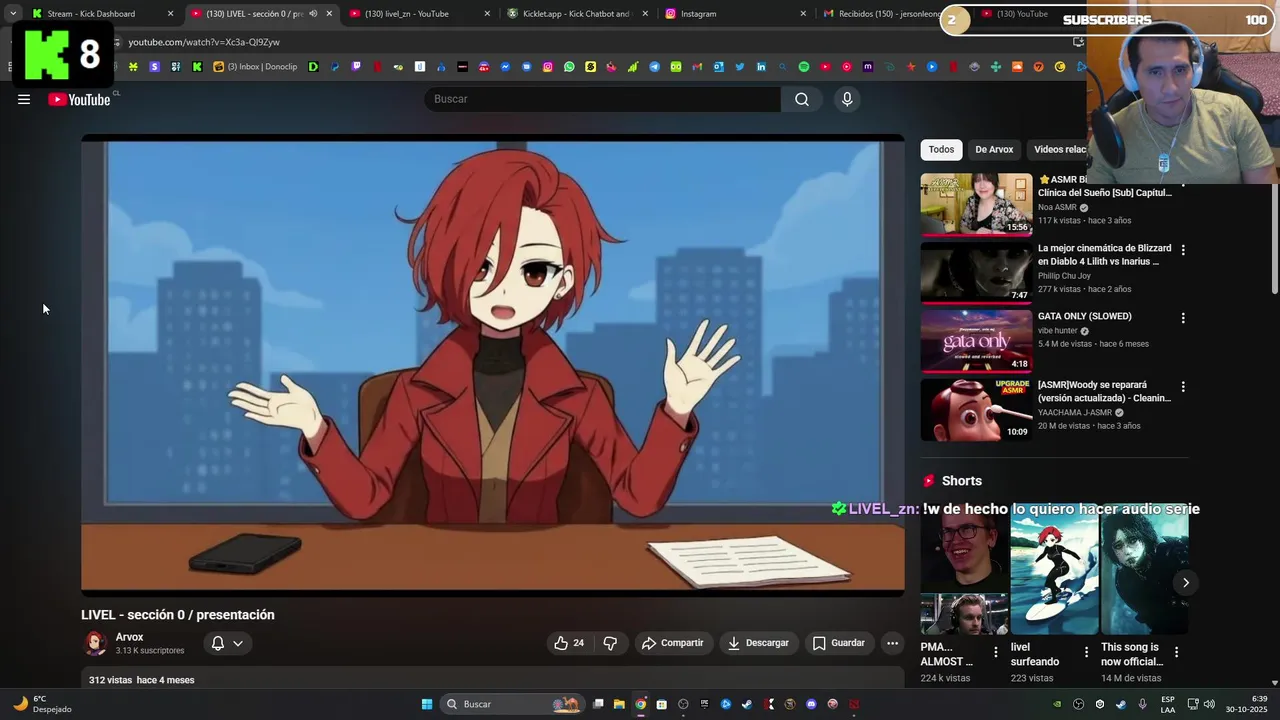The image size is (1280, 720).
Task: Open the Twitter bird bookmark
Action: tap(740, 67)
